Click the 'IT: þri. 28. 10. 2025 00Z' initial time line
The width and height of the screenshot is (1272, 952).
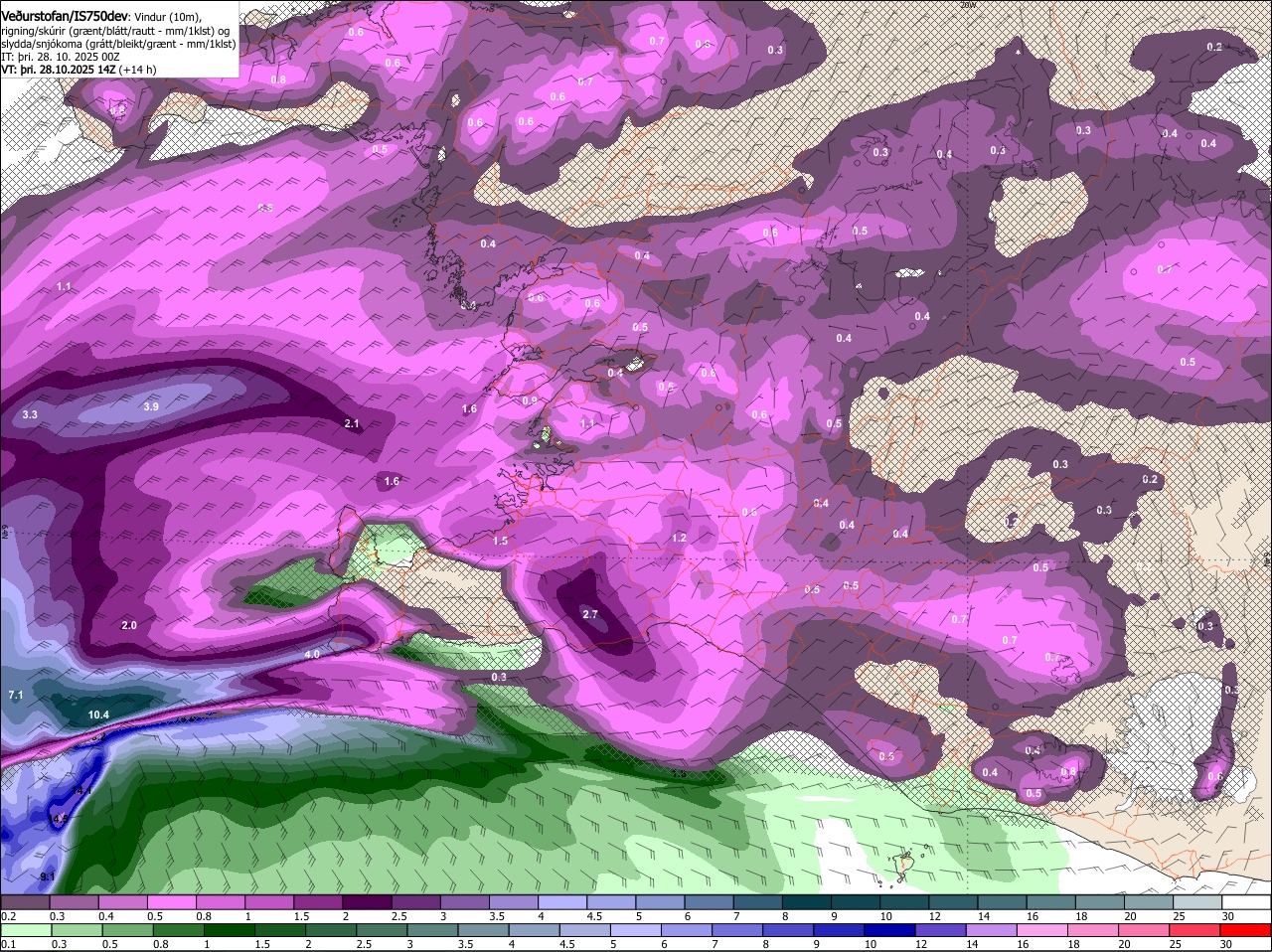coord(61,57)
